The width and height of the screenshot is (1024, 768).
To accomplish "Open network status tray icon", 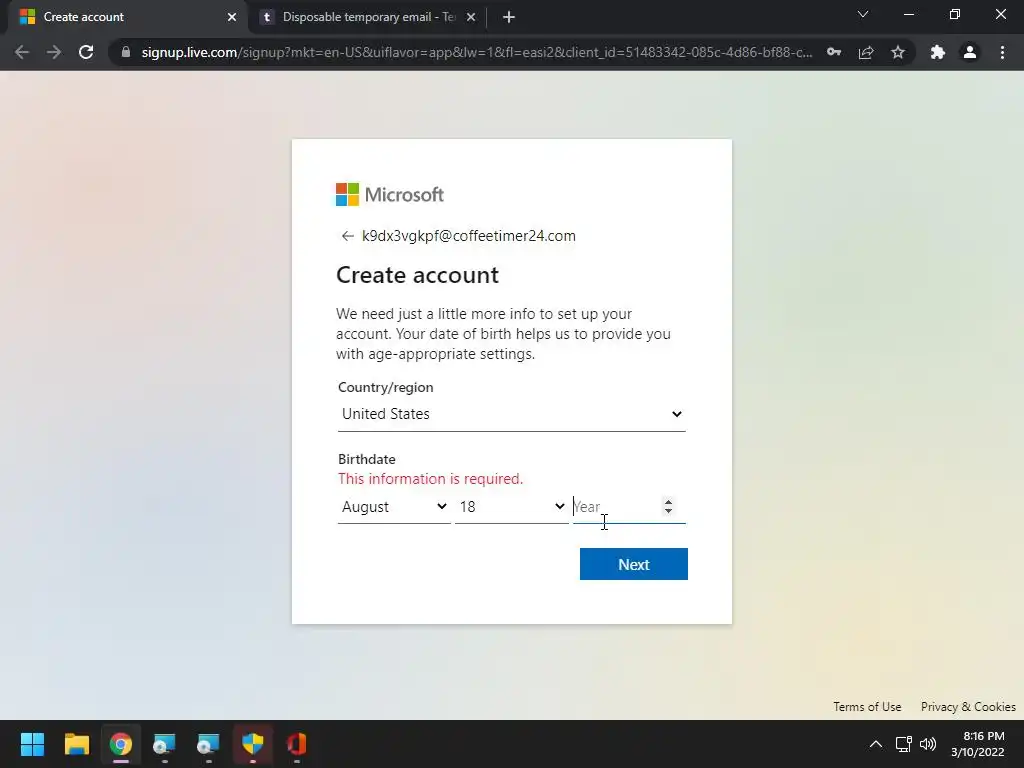I will click(x=904, y=744).
